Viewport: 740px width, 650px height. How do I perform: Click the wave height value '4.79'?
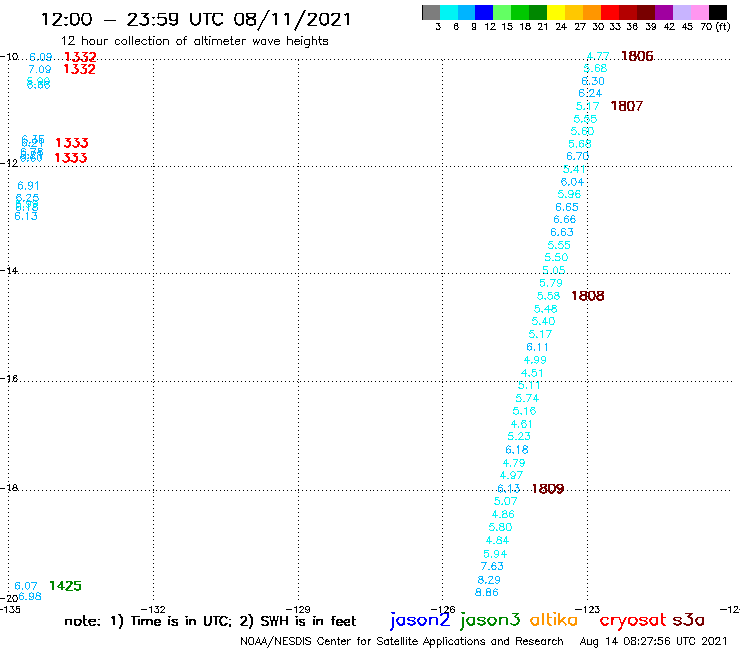514,463
